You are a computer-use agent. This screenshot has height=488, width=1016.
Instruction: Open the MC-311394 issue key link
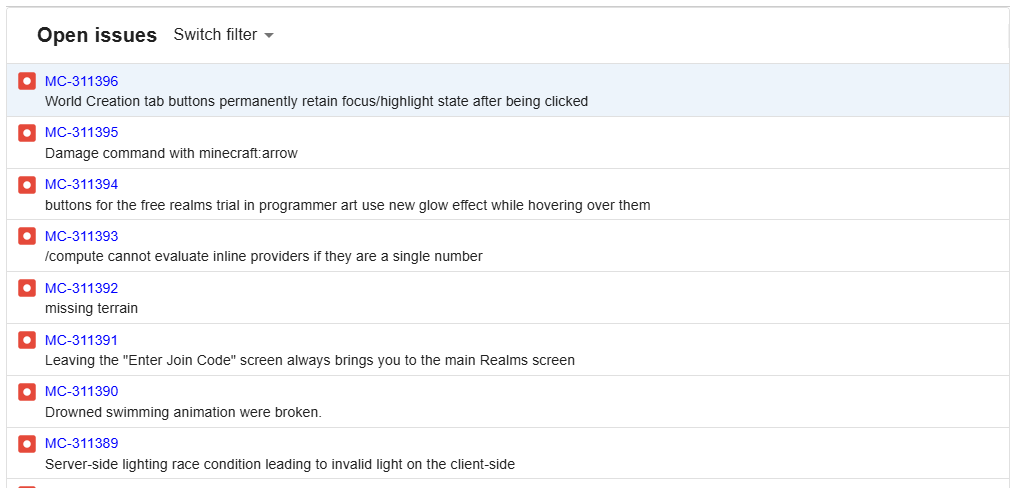pyautogui.click(x=82, y=184)
